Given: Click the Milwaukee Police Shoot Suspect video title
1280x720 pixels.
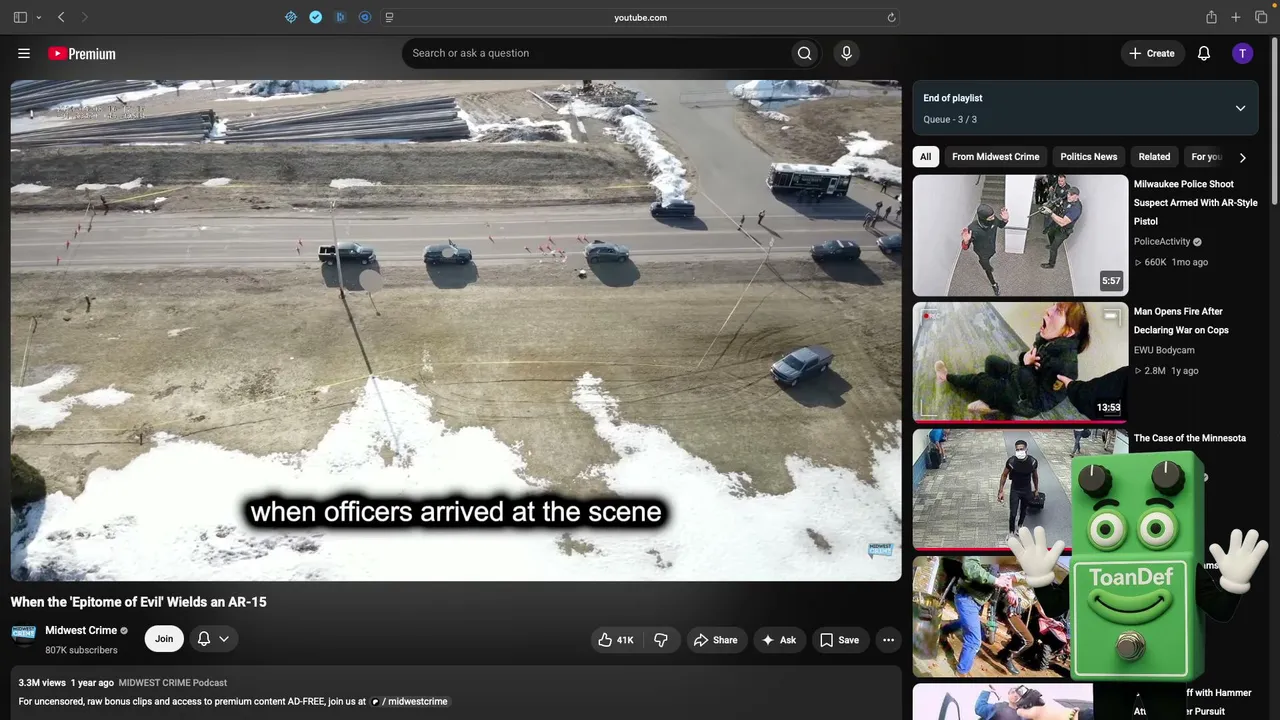Looking at the screenshot, I should click(1196, 203).
